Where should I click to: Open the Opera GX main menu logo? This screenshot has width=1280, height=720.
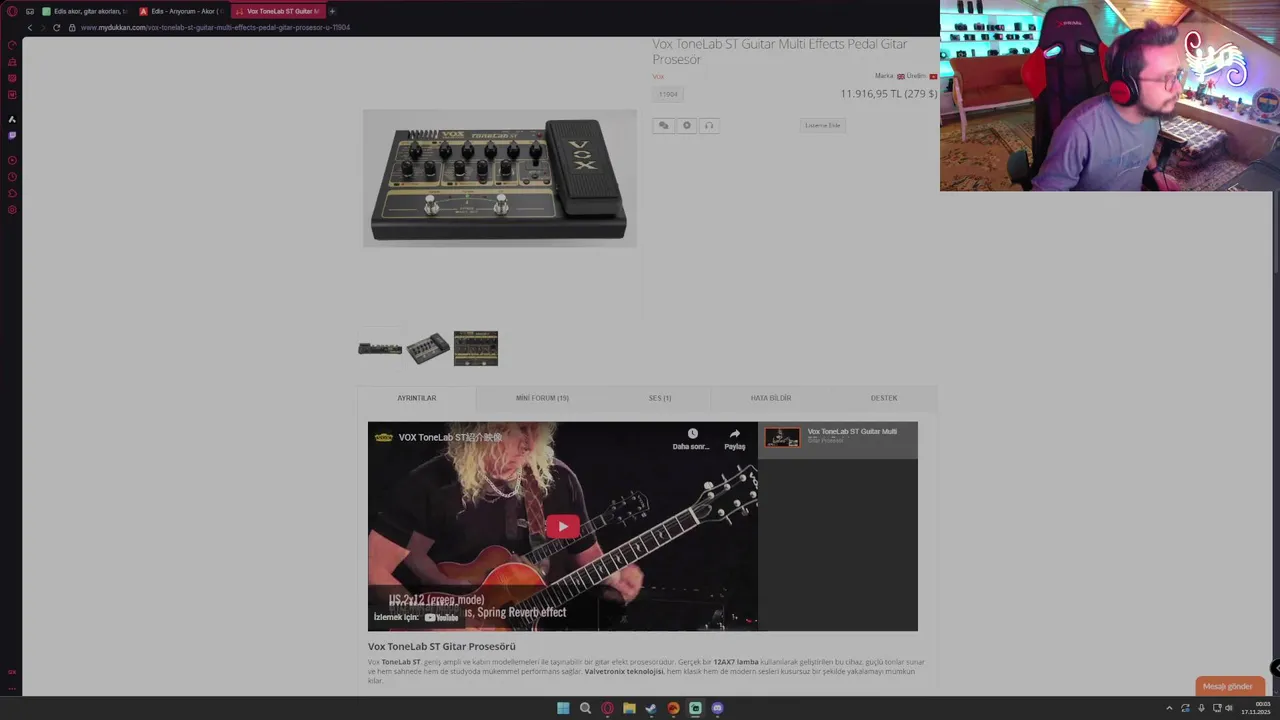[x=12, y=11]
